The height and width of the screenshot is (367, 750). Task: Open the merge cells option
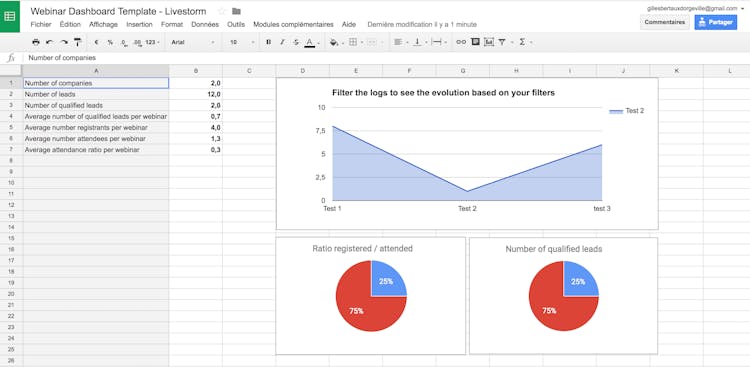point(375,42)
